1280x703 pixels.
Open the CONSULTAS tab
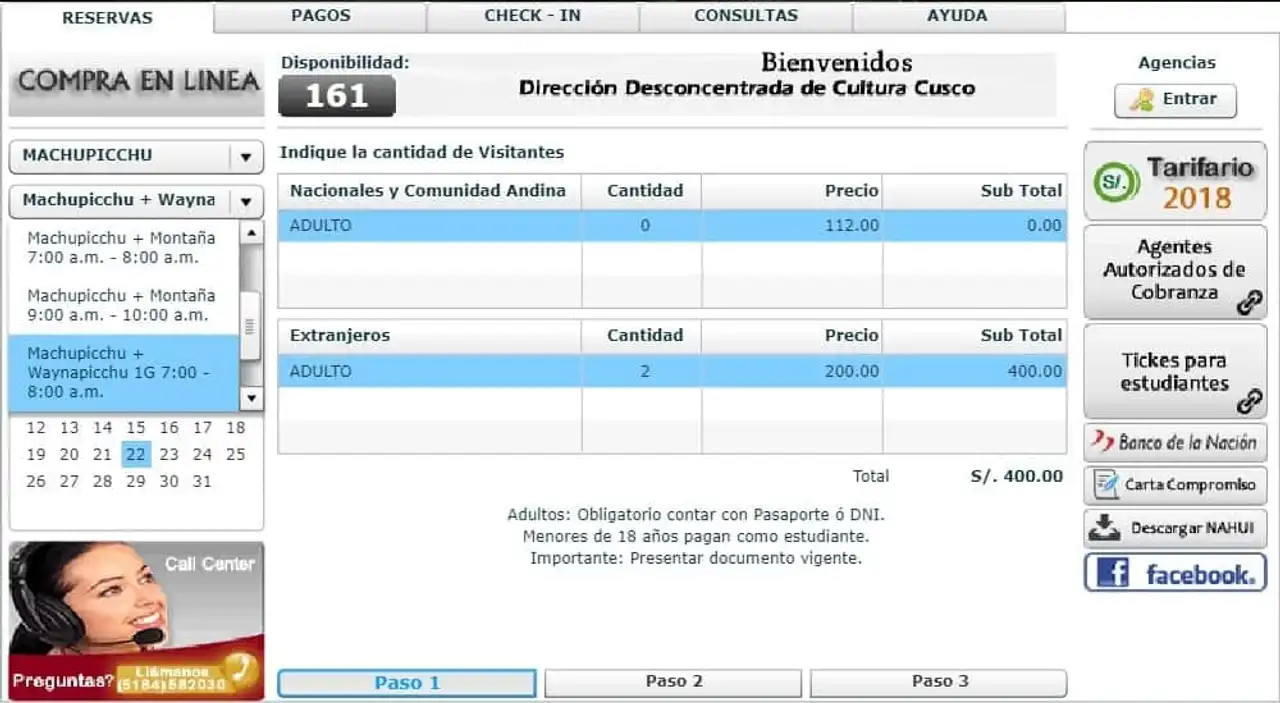pyautogui.click(x=746, y=16)
